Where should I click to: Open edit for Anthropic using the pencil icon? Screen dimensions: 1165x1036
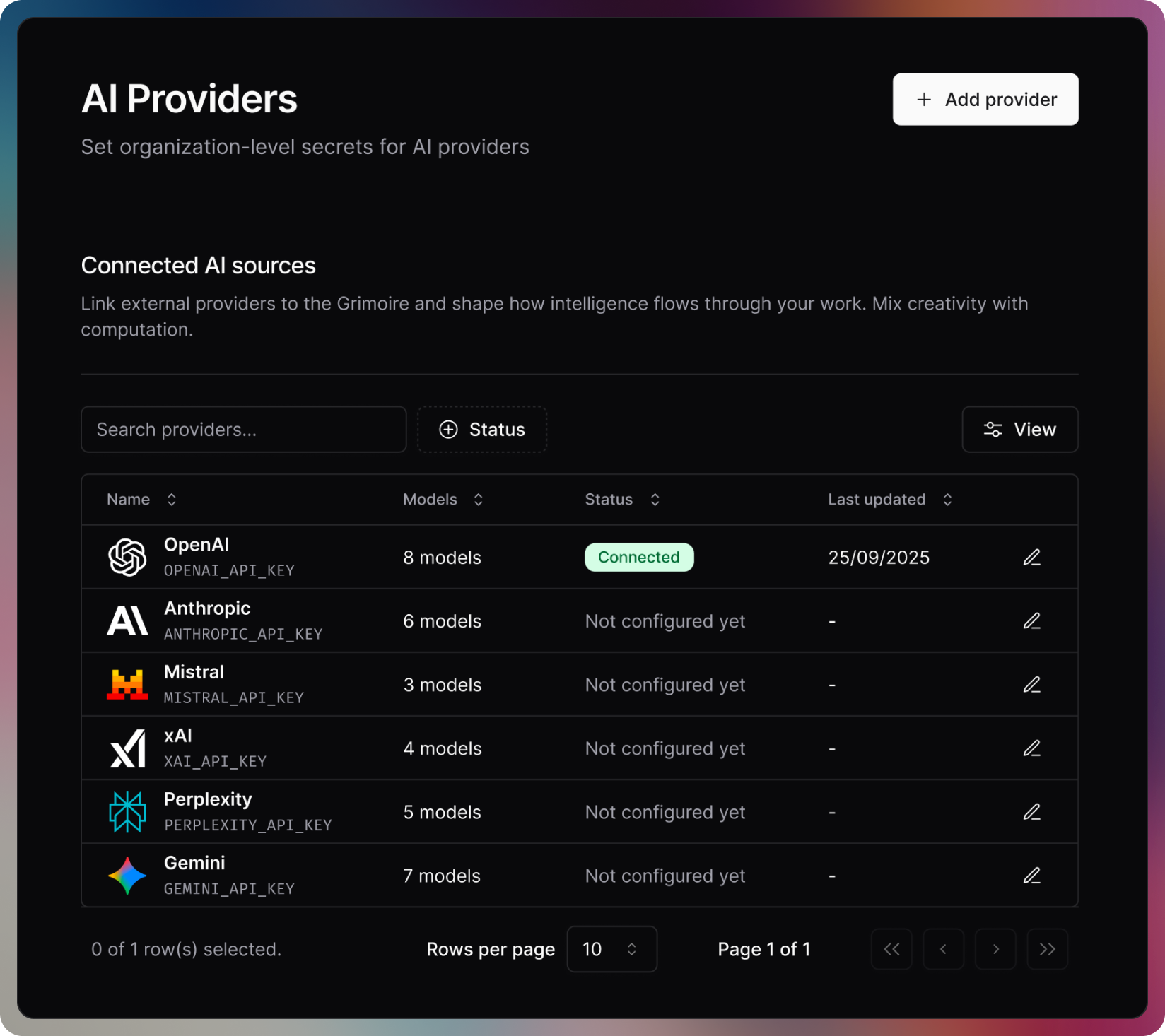(x=1032, y=620)
